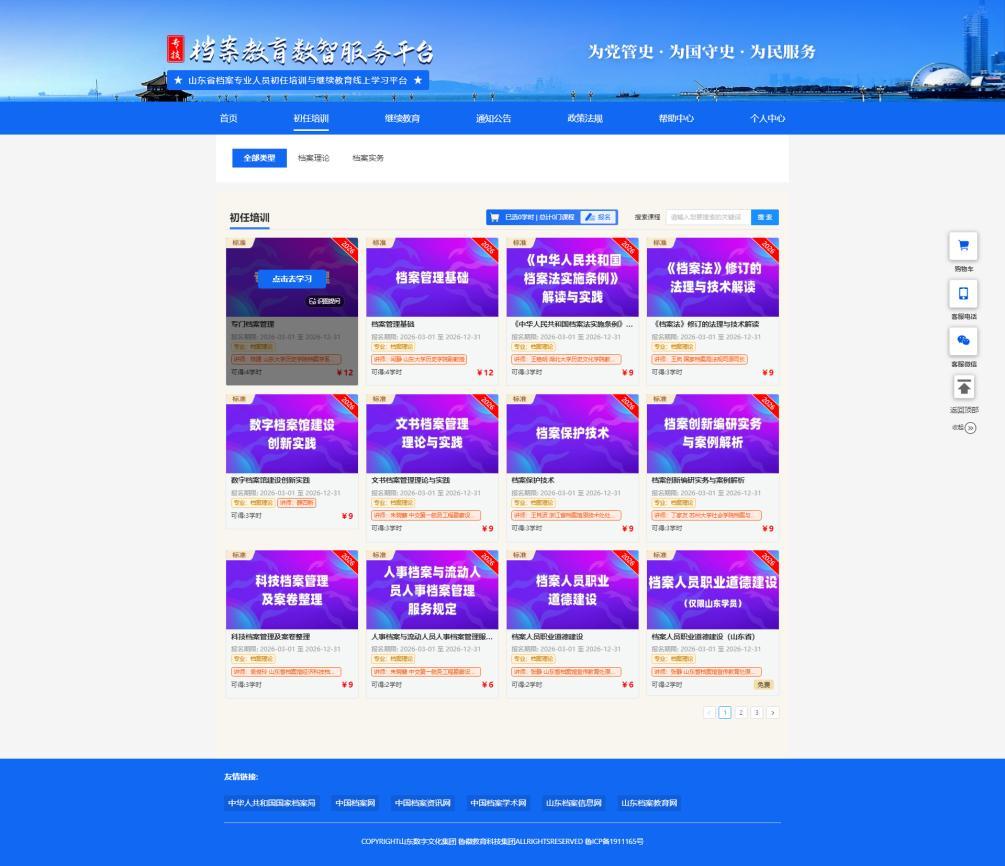Open the 档案保护技术 course thumbnail

tap(572, 434)
